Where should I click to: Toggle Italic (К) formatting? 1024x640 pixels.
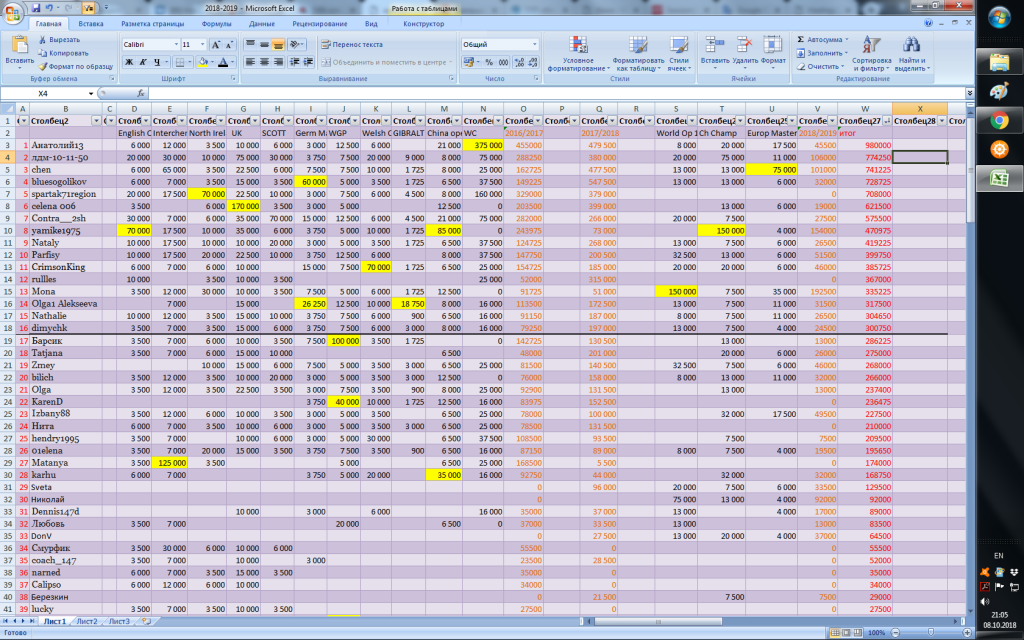[x=144, y=62]
